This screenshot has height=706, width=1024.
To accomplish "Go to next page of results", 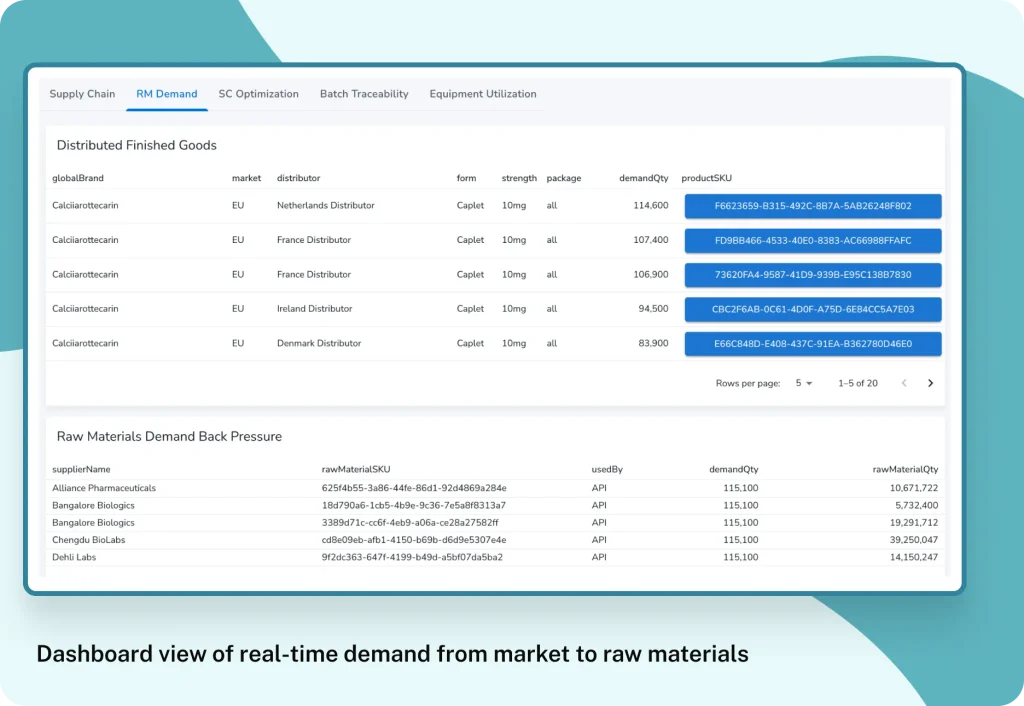I will coord(930,383).
